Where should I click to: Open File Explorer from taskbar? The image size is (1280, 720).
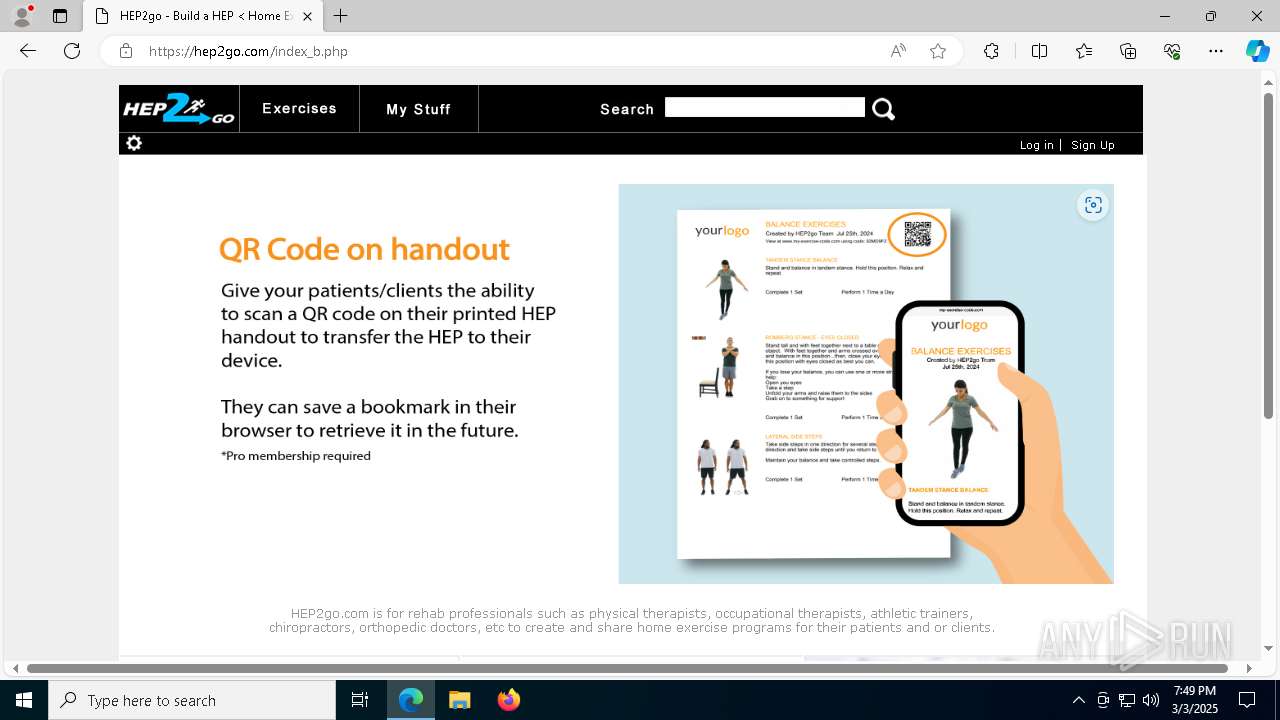pyautogui.click(x=459, y=700)
